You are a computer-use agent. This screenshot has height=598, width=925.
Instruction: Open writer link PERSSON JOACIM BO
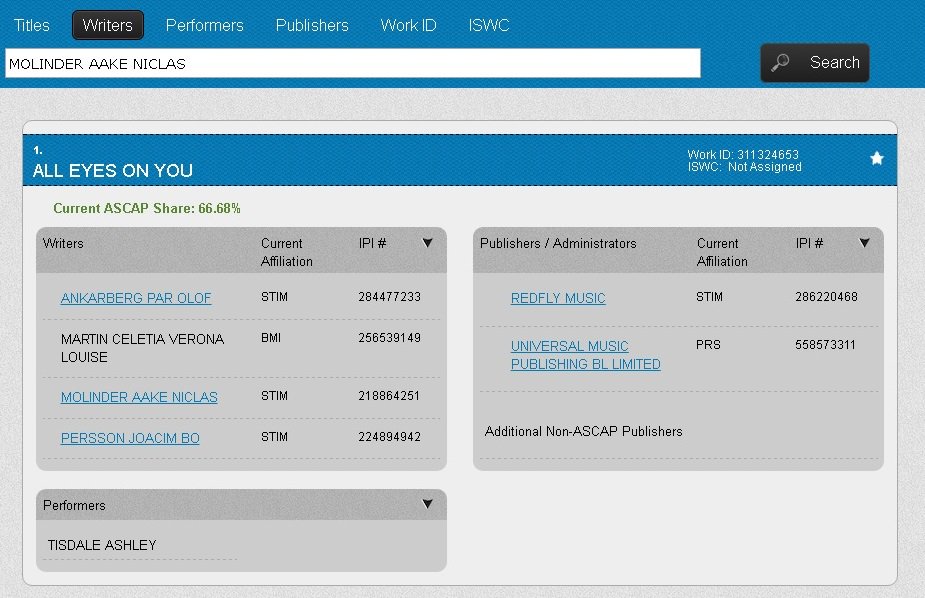click(x=130, y=438)
